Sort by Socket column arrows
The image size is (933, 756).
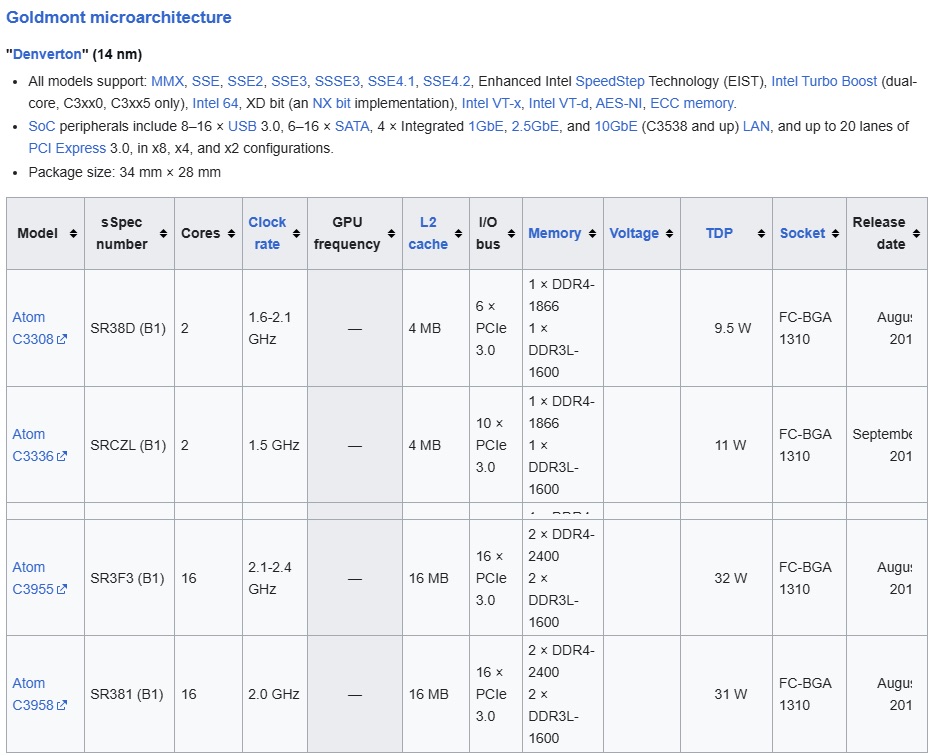click(835, 233)
